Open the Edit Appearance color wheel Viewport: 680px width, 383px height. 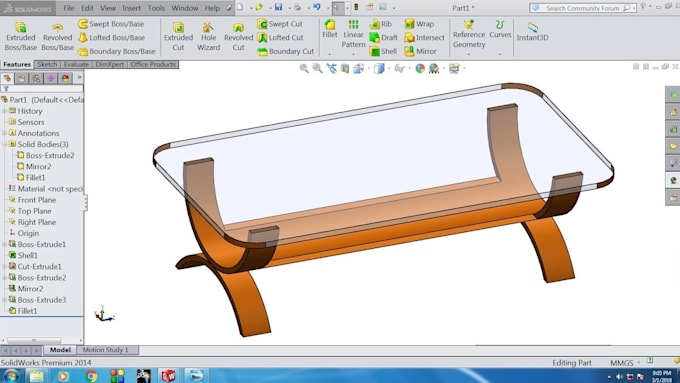(x=420, y=68)
